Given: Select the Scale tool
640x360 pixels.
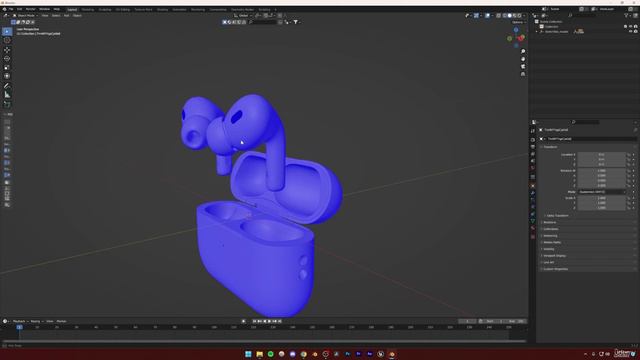Looking at the screenshot, I should 7,67.
